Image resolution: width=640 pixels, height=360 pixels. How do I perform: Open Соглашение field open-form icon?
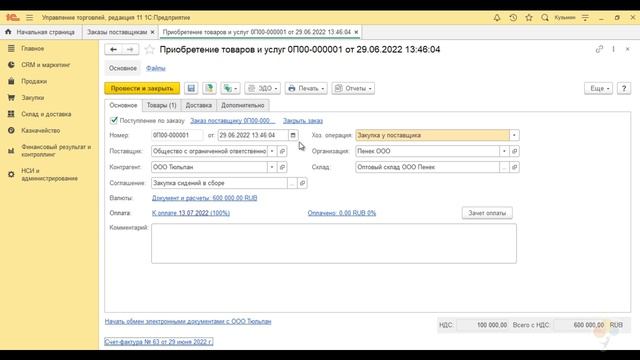[x=302, y=183]
